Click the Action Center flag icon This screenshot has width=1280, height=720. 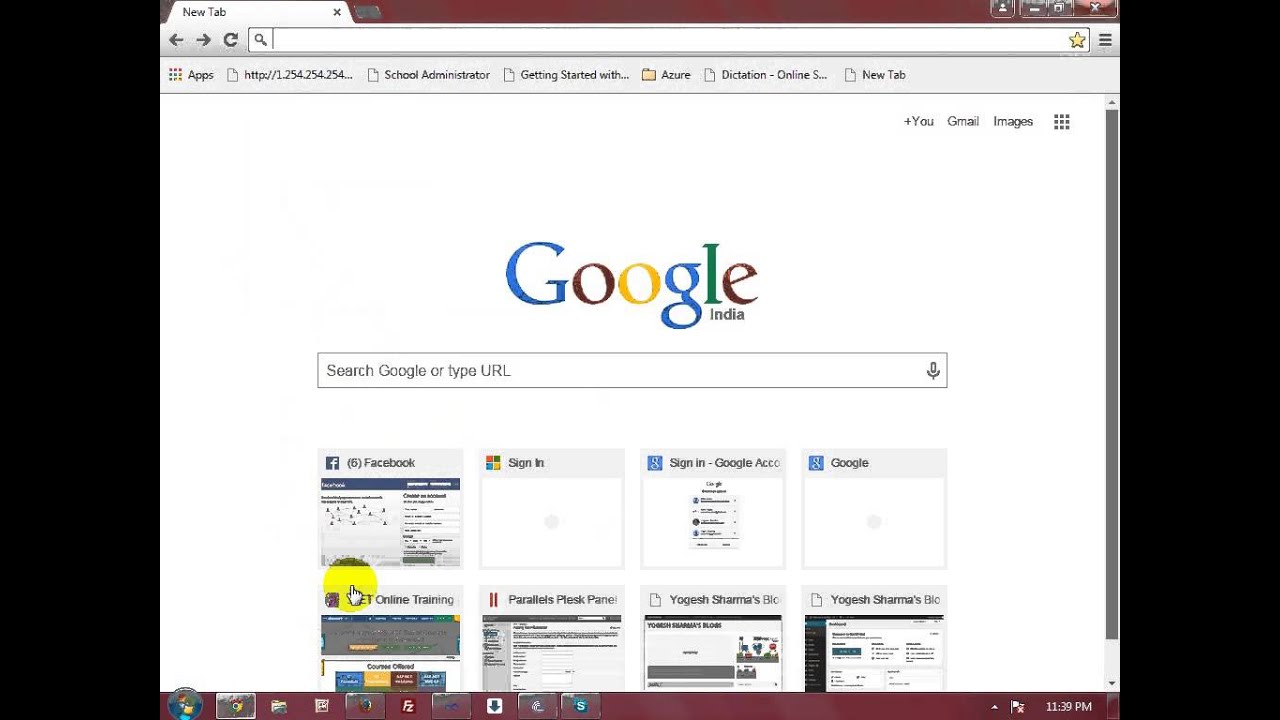pos(1019,707)
